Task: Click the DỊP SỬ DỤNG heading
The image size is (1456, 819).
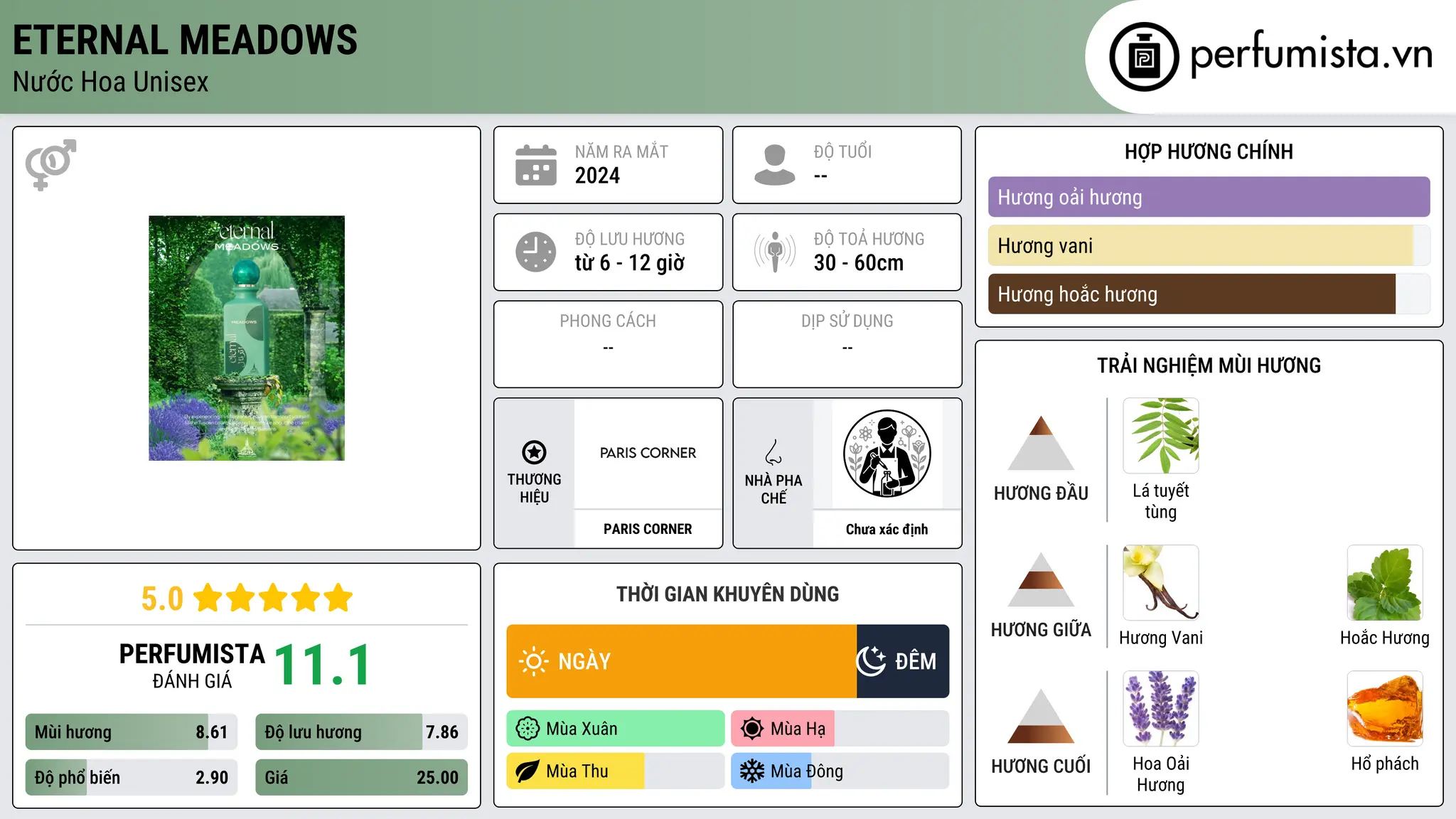Action: point(847,321)
